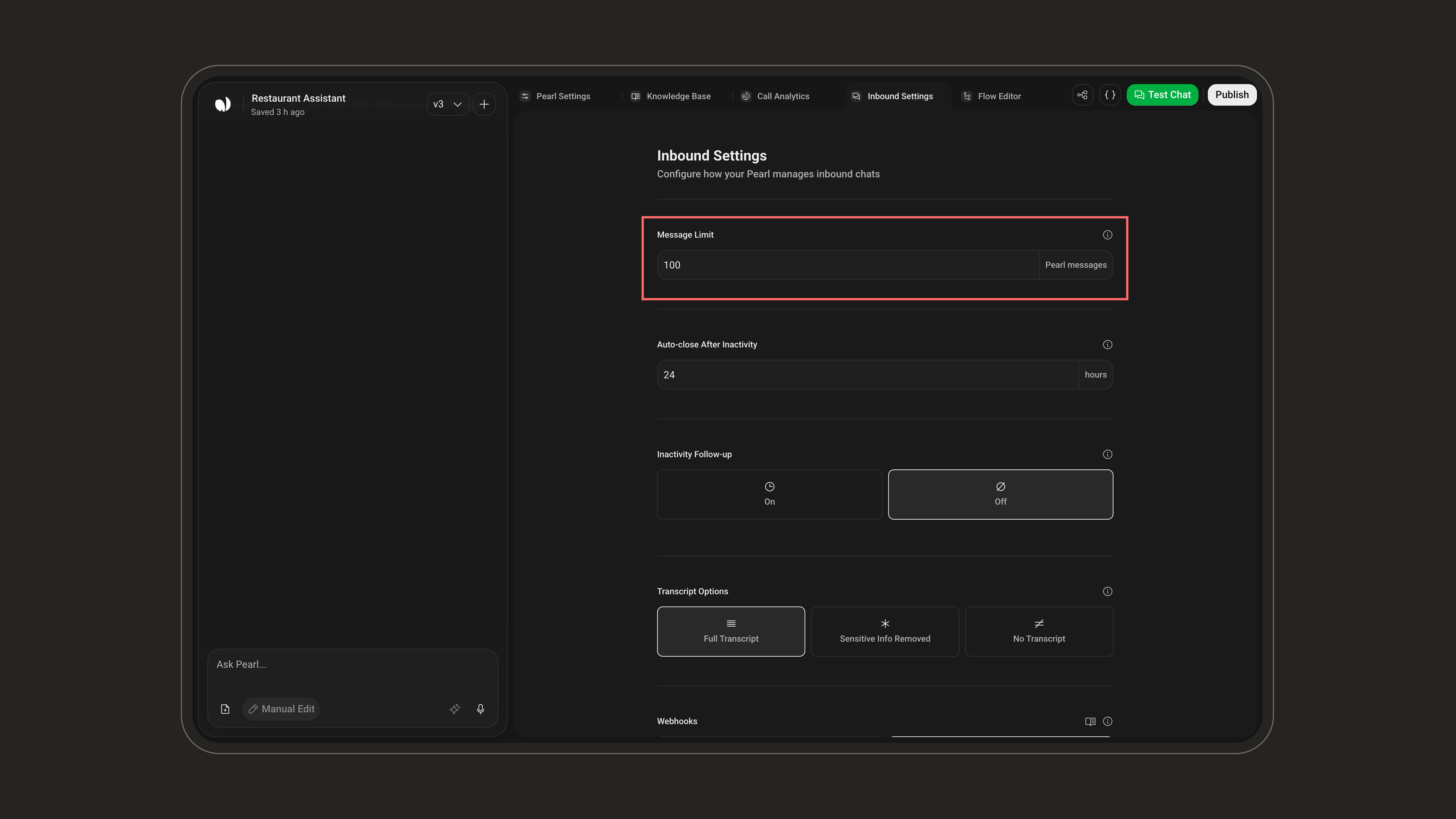Open the Webhooks documentation book icon
Screen dimensions: 1456x819
point(1090,721)
